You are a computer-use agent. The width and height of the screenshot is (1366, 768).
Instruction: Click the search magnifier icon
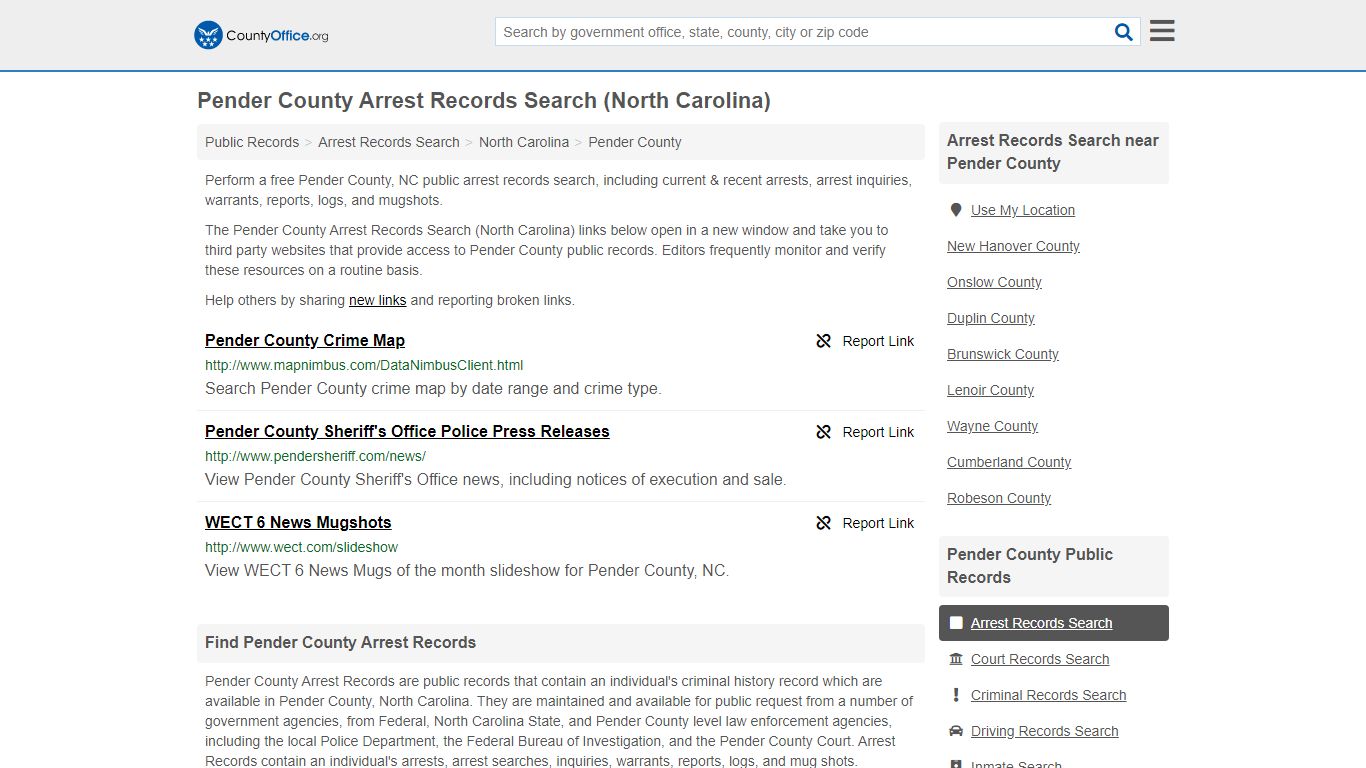(x=1124, y=32)
